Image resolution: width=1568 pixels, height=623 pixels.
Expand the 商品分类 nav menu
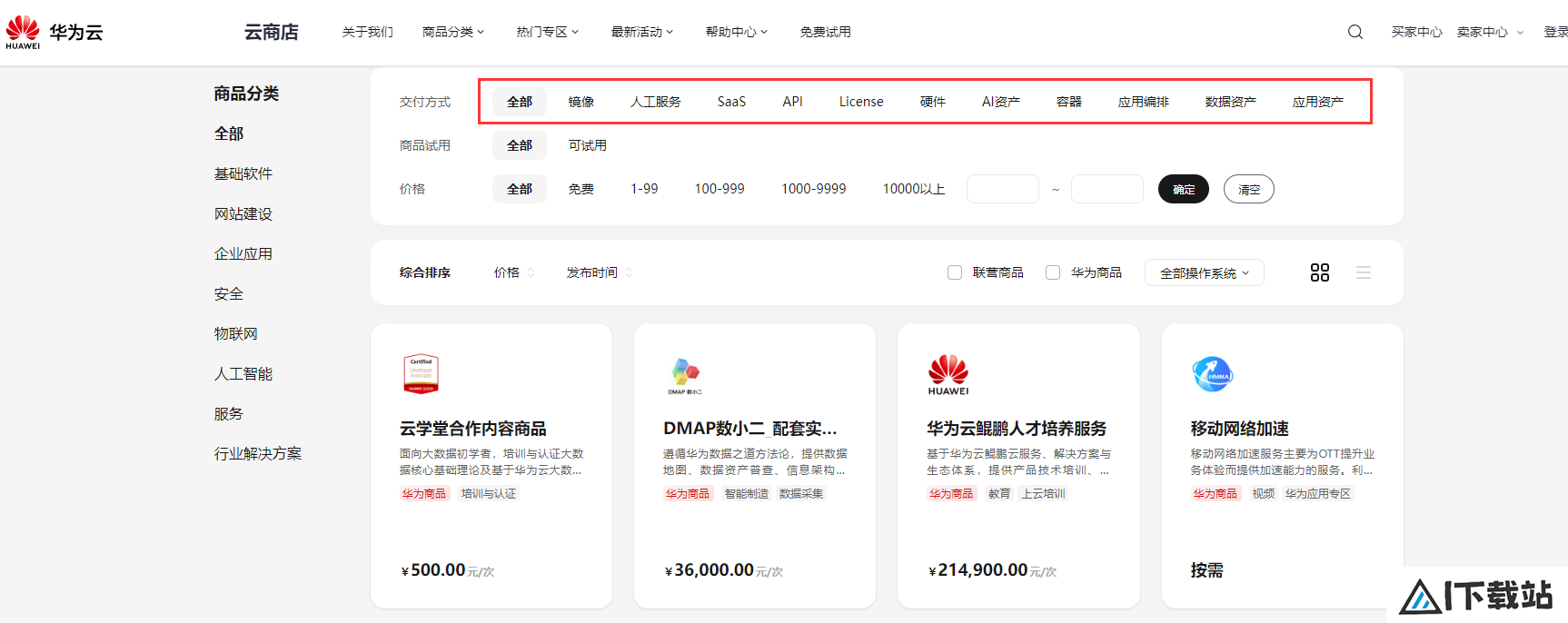click(453, 32)
